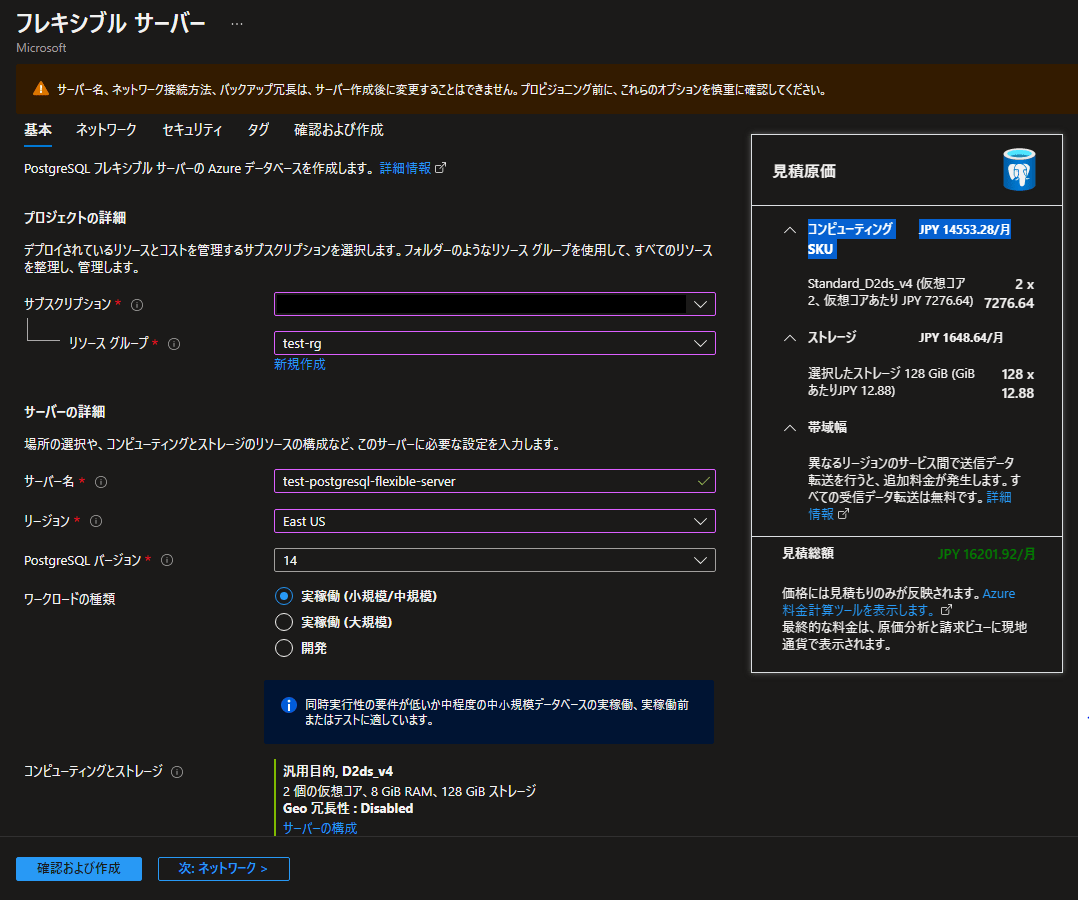
Task: Click info icon next to サブスクリプション
Action: [x=138, y=305]
